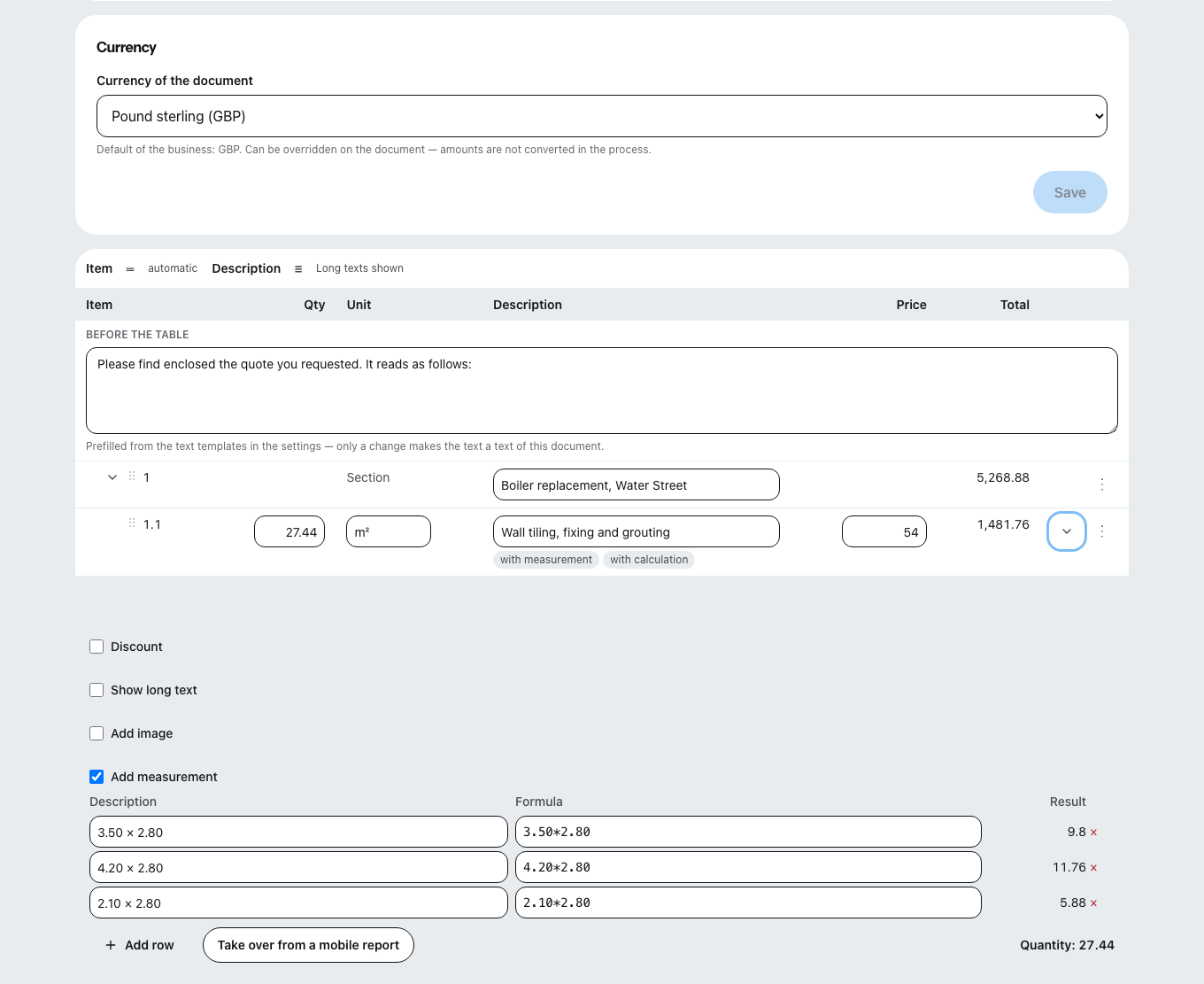Screen dimensions: 1204x984
Task: Click the section total 5,268.88
Action: (1003, 477)
